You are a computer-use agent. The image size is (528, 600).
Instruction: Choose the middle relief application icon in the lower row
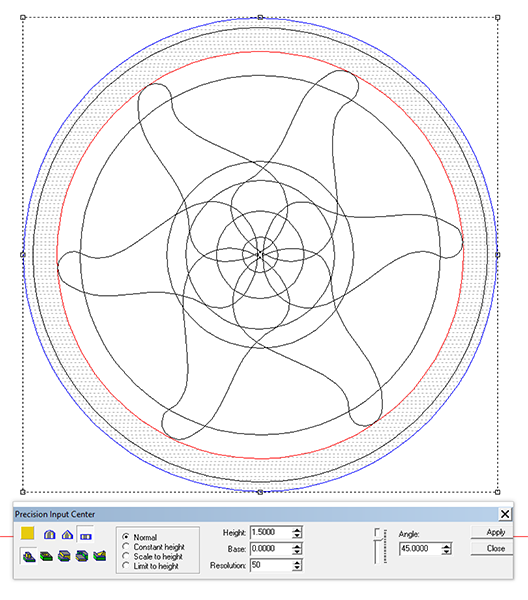(64, 556)
